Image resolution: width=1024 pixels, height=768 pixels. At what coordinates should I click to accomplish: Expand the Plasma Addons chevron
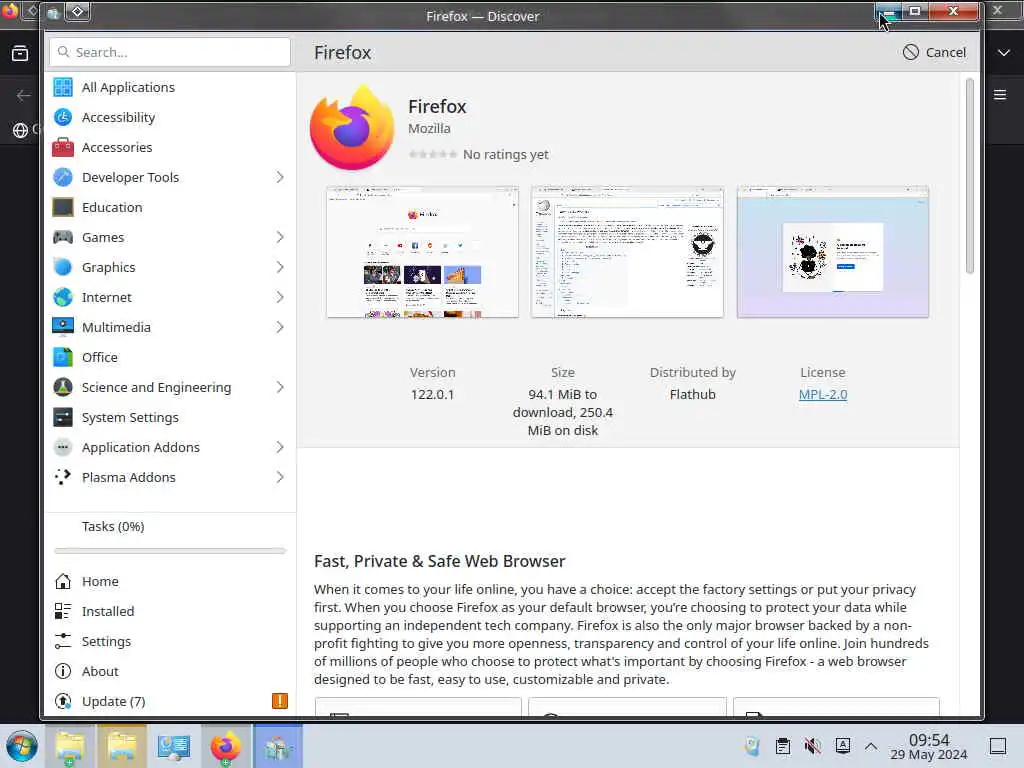coord(280,477)
